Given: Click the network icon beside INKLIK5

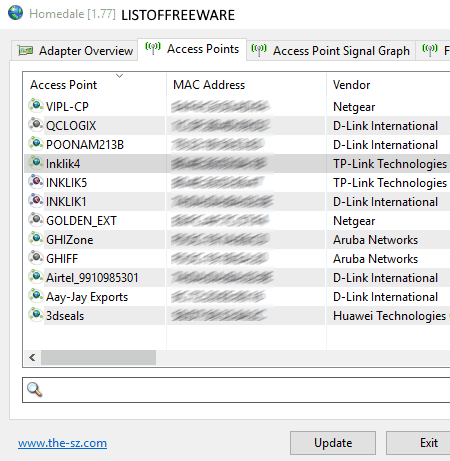Looking at the screenshot, I should coord(36,182).
